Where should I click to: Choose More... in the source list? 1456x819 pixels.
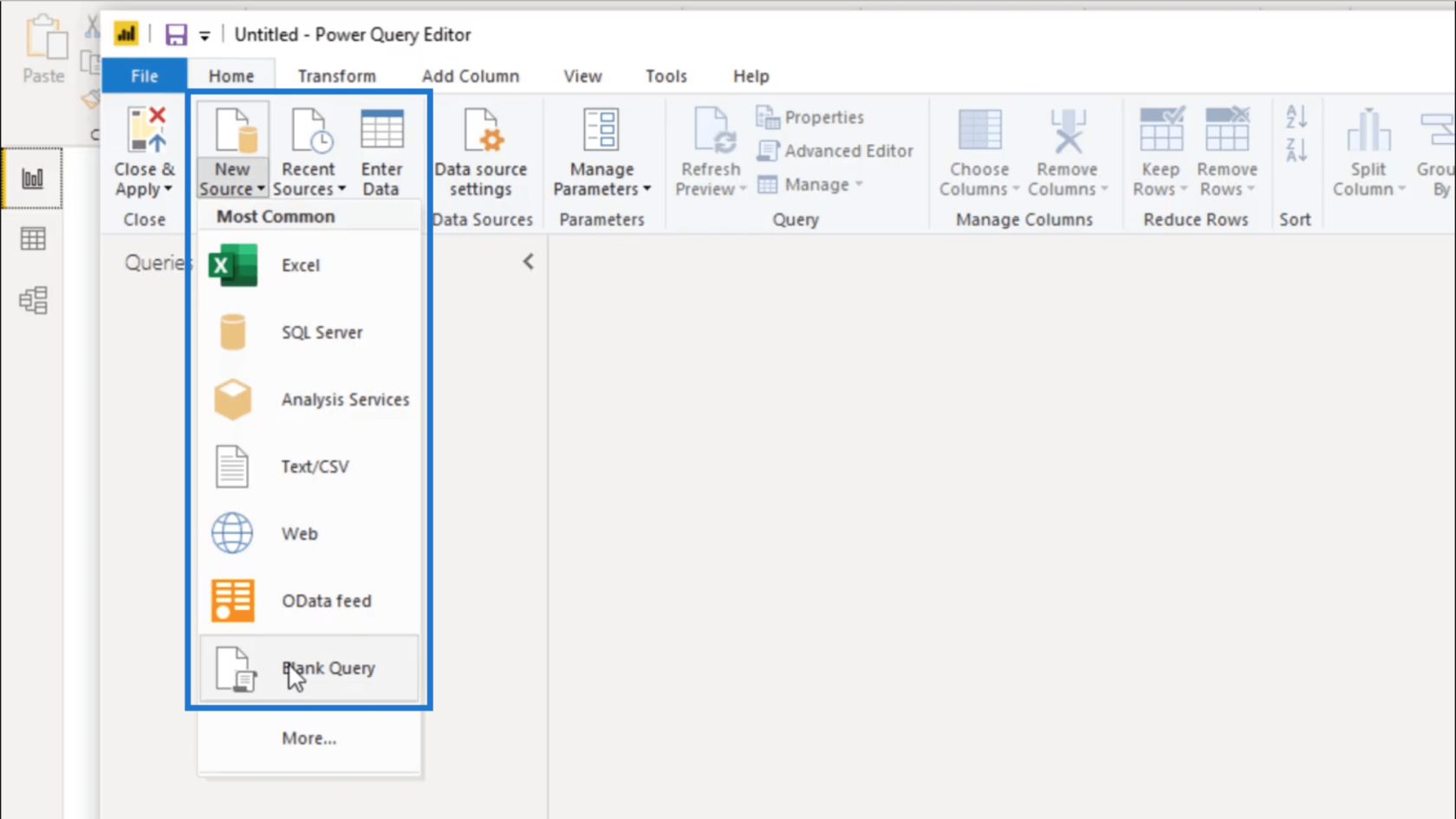(309, 738)
